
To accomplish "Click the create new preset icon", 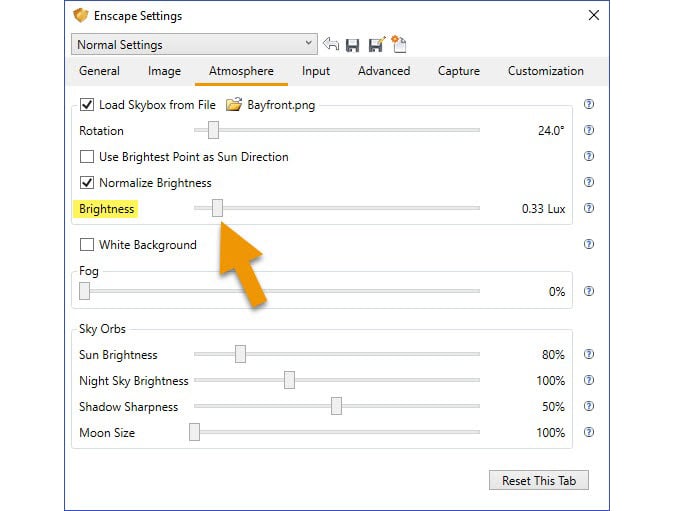I will (399, 44).
